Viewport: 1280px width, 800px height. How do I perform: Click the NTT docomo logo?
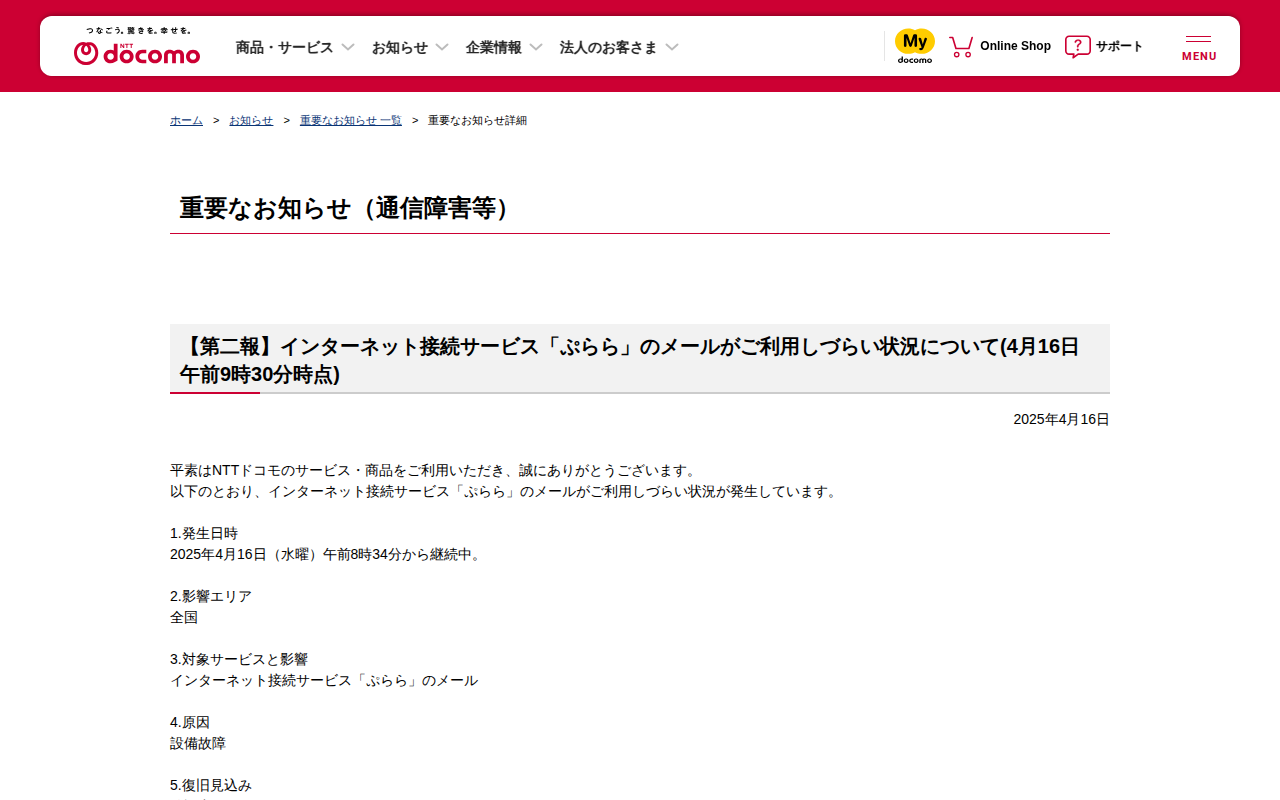(x=137, y=46)
